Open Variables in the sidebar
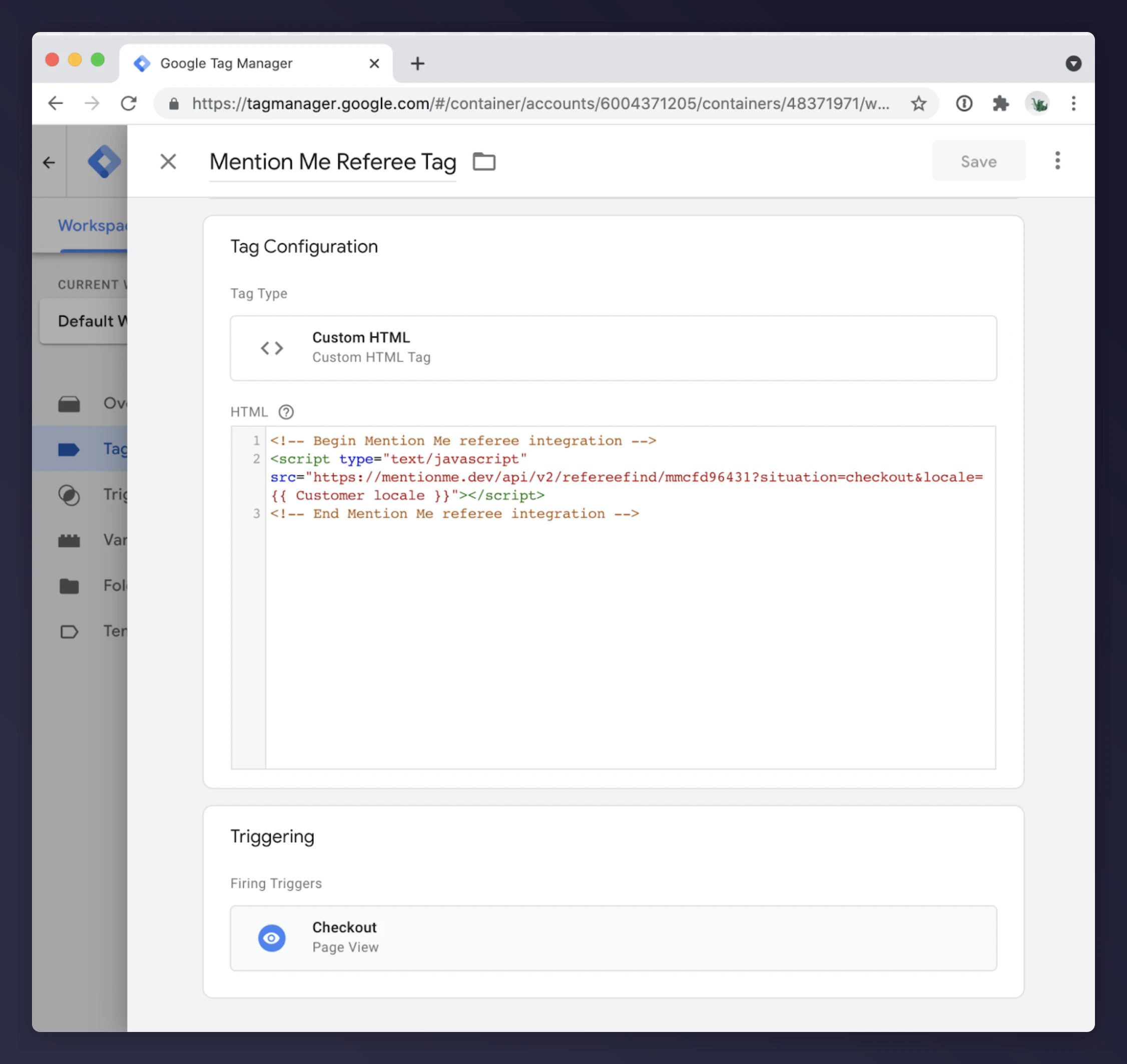 pyautogui.click(x=80, y=540)
